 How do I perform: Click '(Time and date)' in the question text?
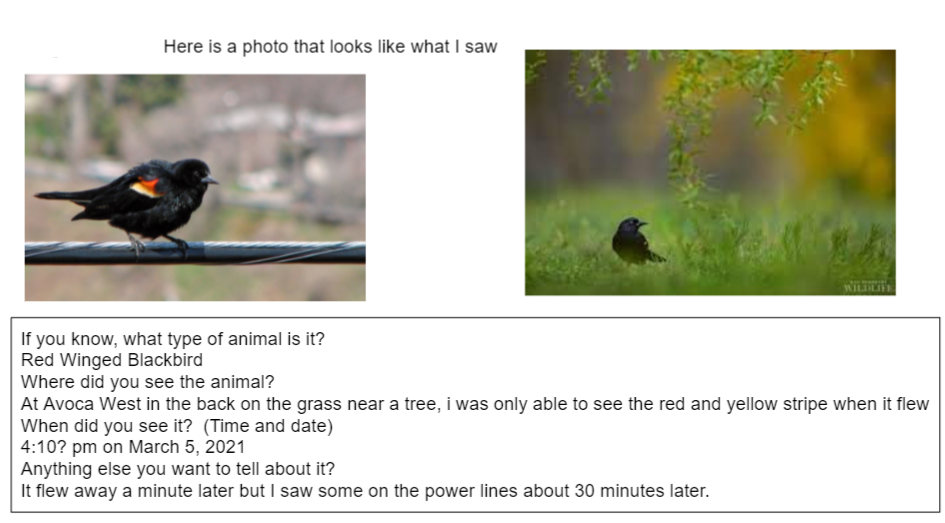[x=268, y=425]
